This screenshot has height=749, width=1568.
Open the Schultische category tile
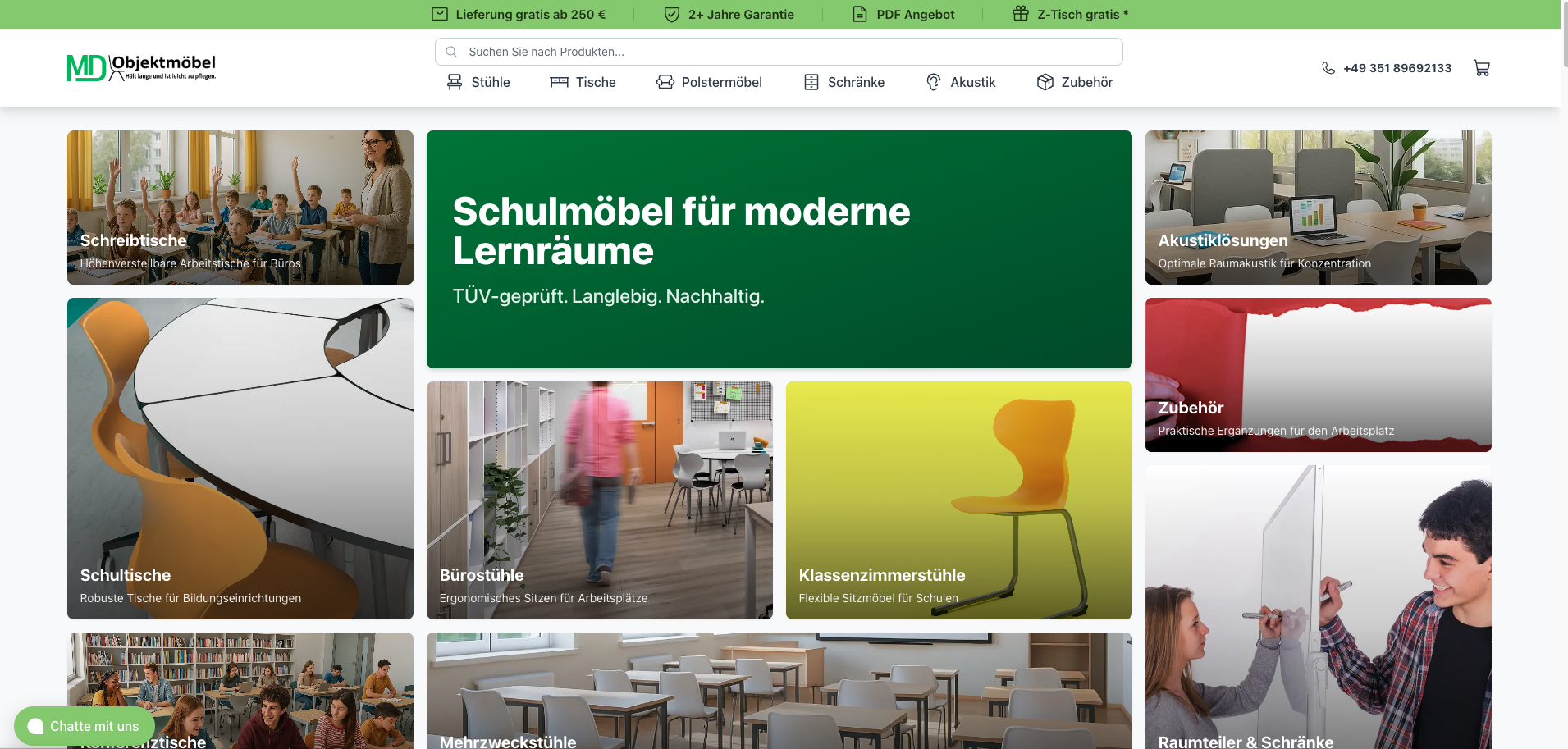pos(240,459)
